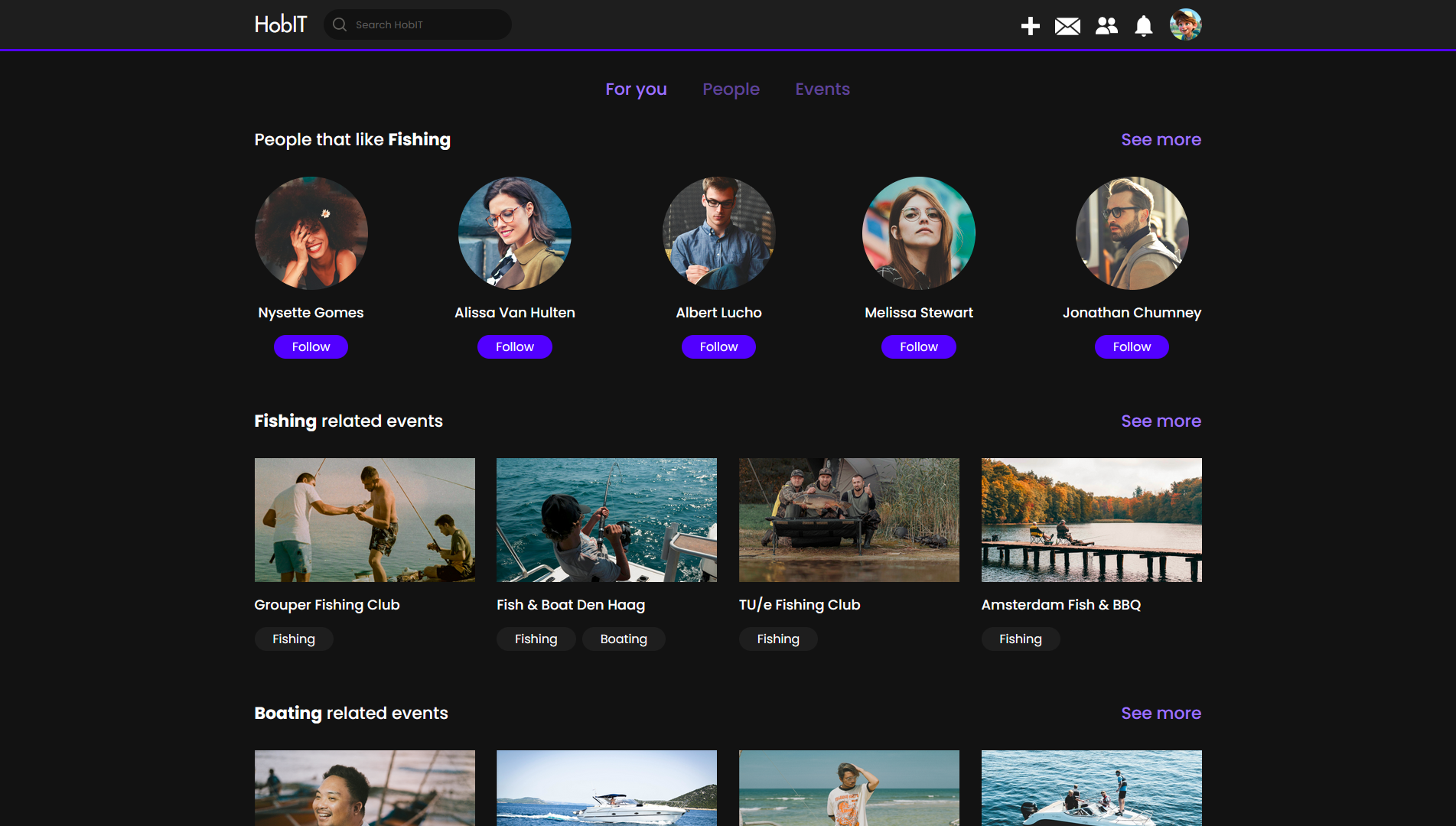Viewport: 1456px width, 826px height.
Task: Select Boating tag on Fish & Boat Den Haag
Action: click(624, 639)
